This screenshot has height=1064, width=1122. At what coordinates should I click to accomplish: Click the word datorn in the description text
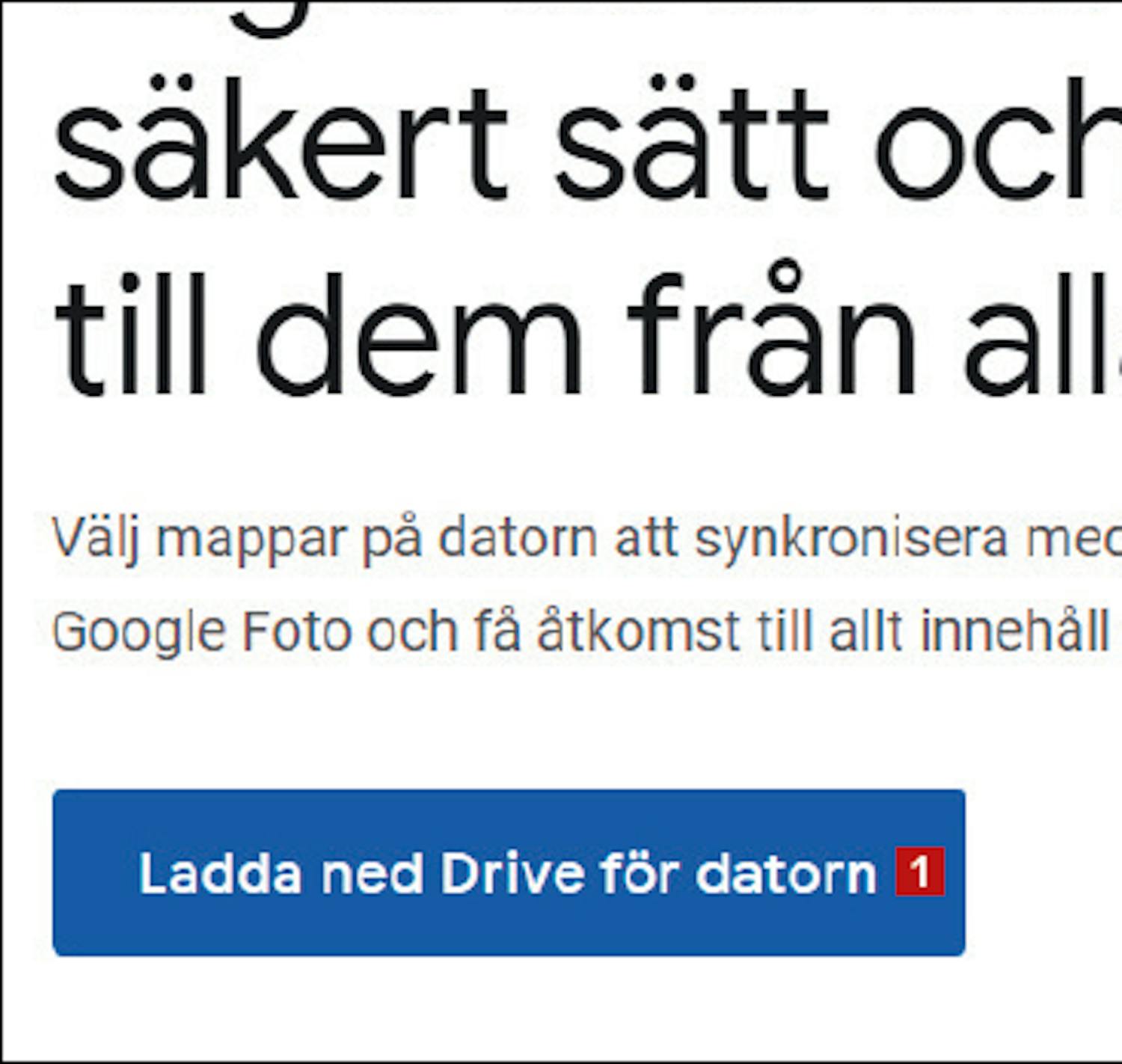[x=518, y=539]
